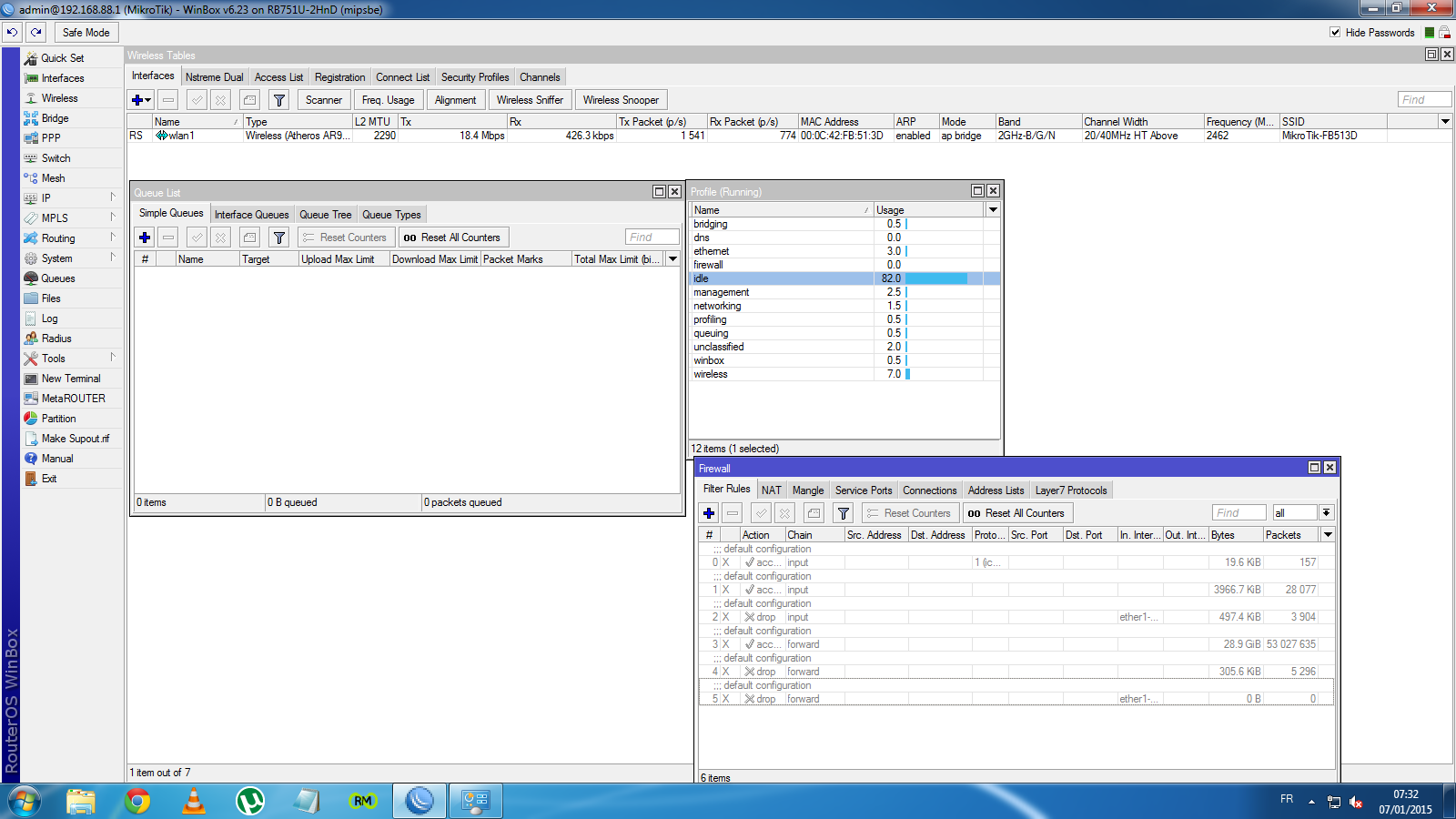Switch to the Security Profiles tab
The width and height of the screenshot is (1456, 819).
coord(475,77)
